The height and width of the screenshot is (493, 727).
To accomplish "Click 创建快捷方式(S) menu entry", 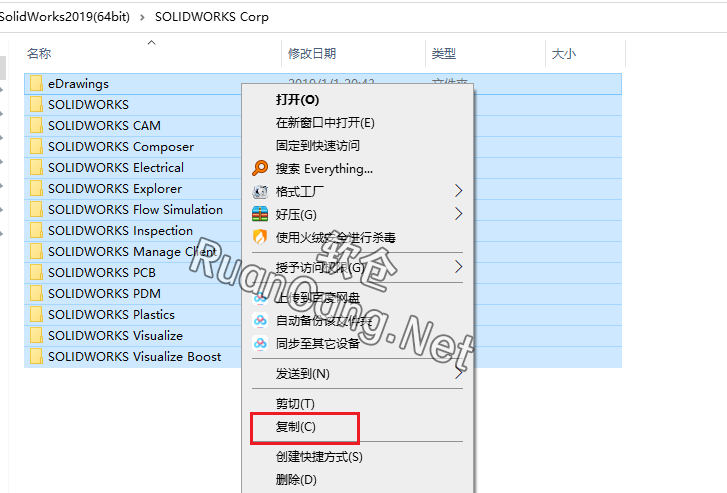I will point(319,456).
